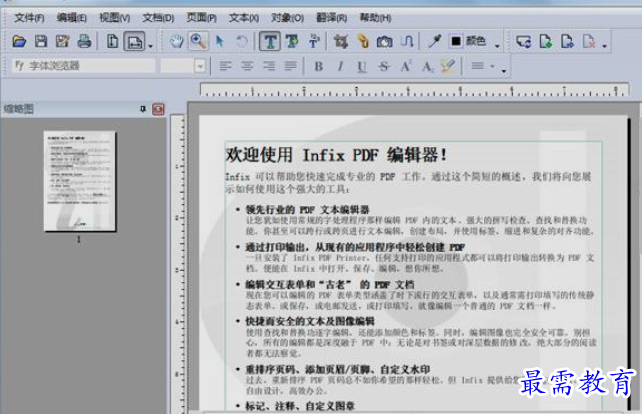Select the zoom magnifier tool

click(x=199, y=41)
